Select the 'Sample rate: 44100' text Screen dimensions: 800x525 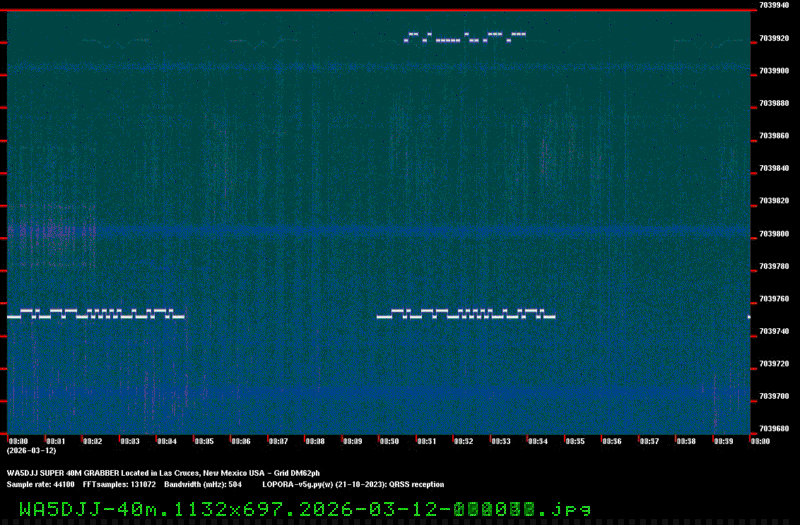(x=40, y=485)
